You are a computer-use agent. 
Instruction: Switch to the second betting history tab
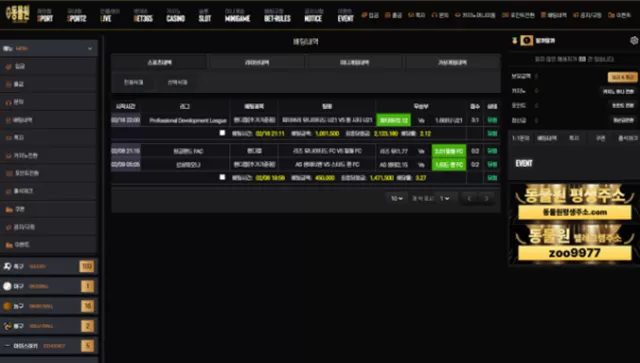[257, 62]
